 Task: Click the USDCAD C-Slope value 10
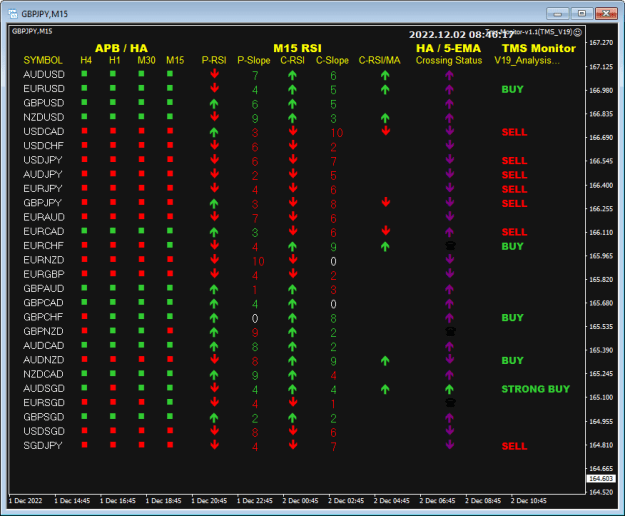pos(337,133)
